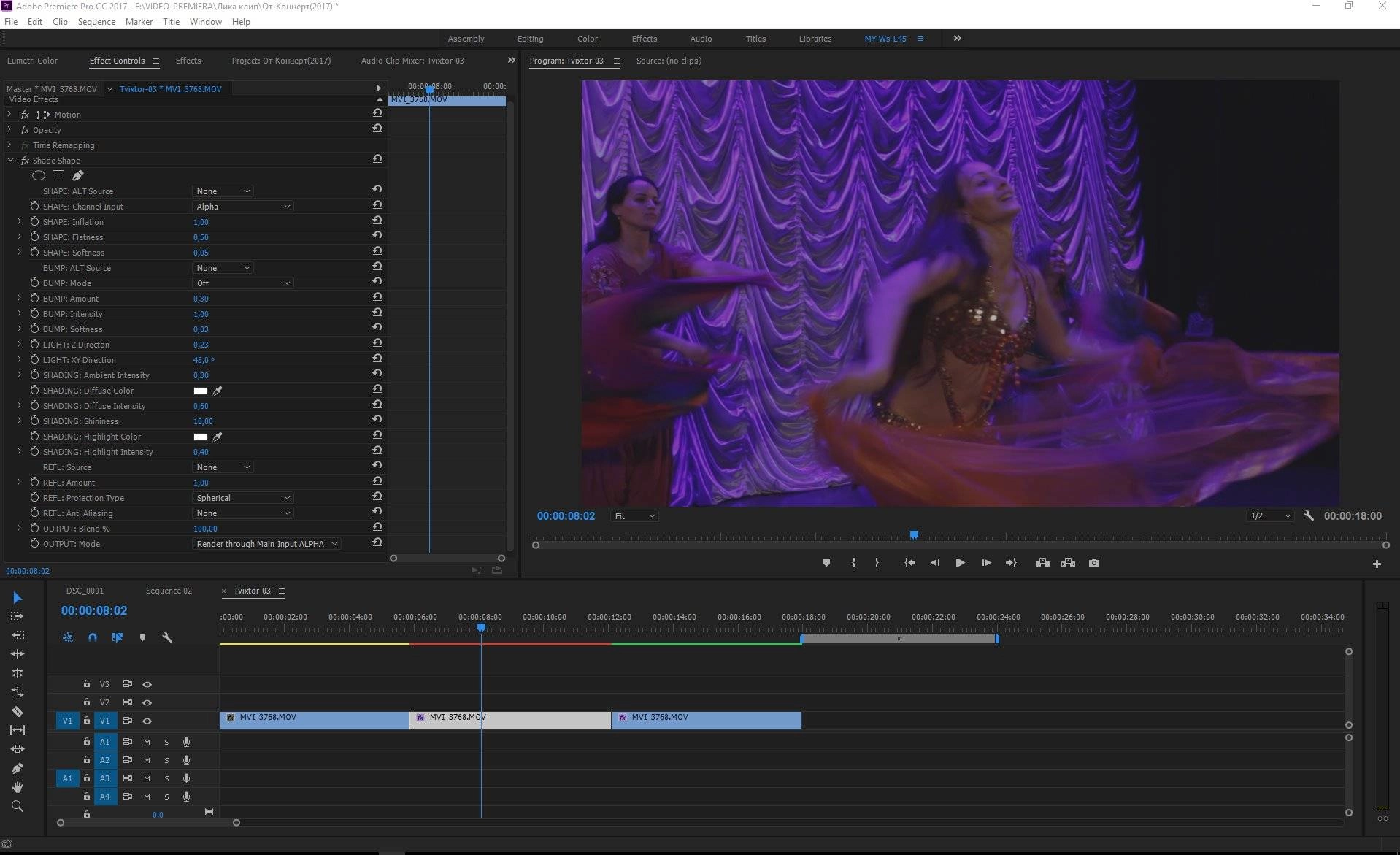The height and width of the screenshot is (855, 1400).
Task: Switch to the Lumetri Color panel tab
Action: [32, 61]
